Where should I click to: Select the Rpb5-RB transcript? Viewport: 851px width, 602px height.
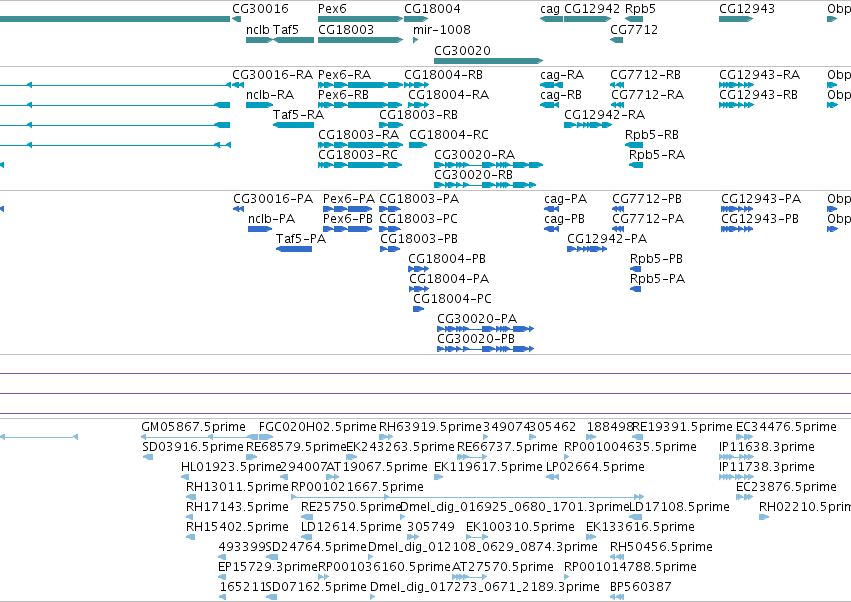[x=634, y=145]
